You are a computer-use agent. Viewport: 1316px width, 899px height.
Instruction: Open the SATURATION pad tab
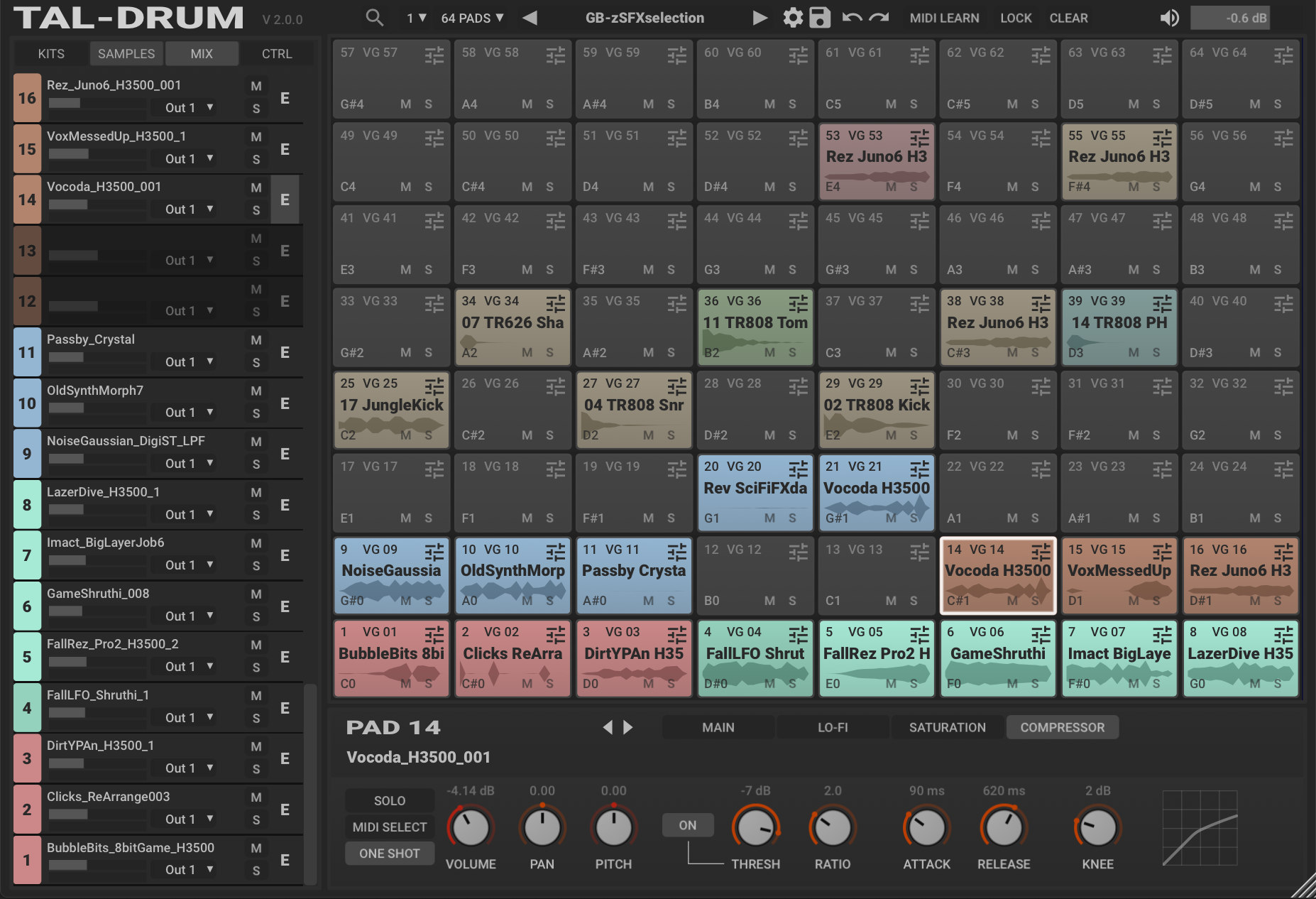[x=948, y=727]
